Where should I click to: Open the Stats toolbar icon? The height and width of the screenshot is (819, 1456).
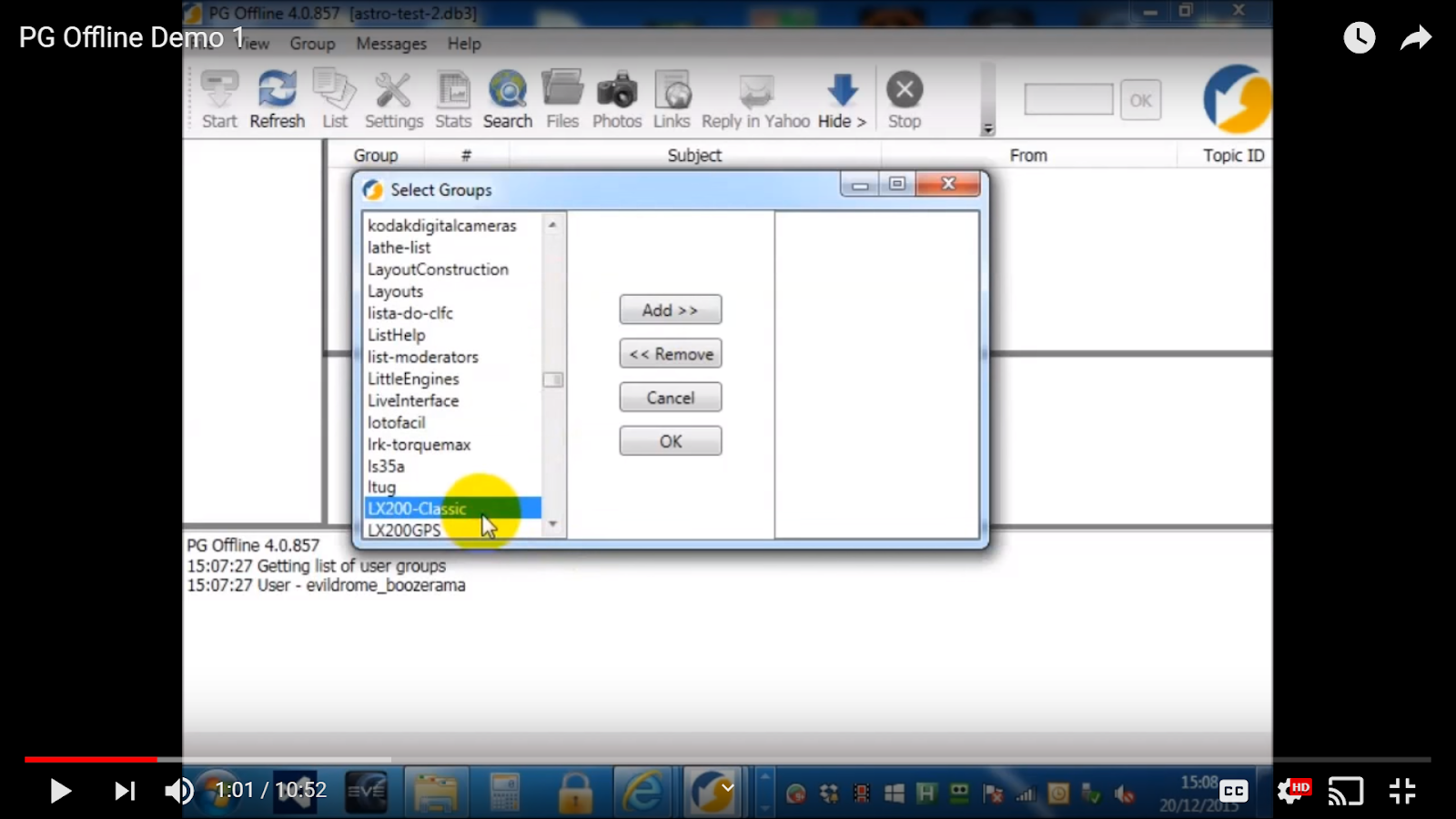453,99
